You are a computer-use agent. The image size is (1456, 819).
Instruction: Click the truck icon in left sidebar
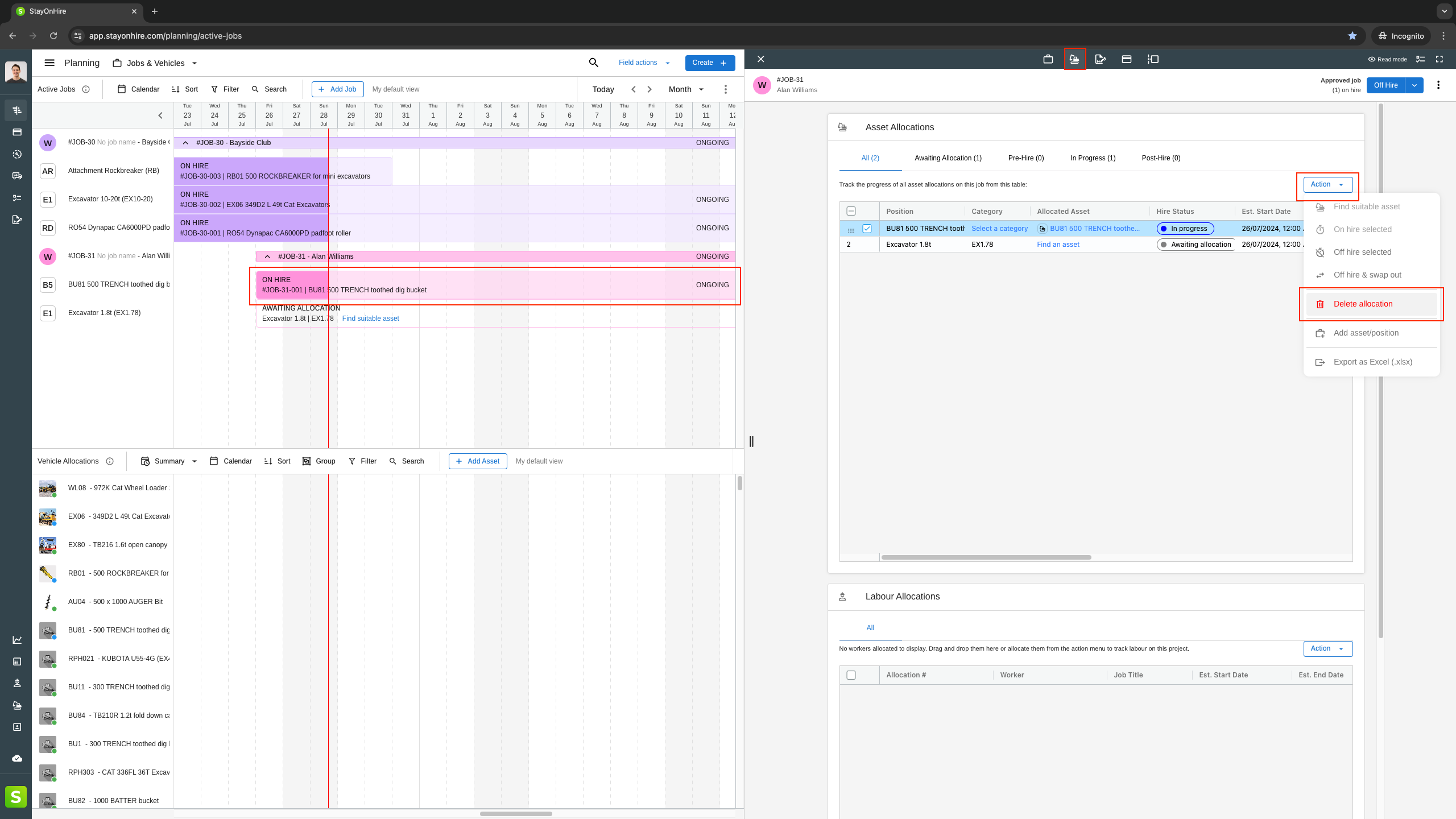[16, 176]
